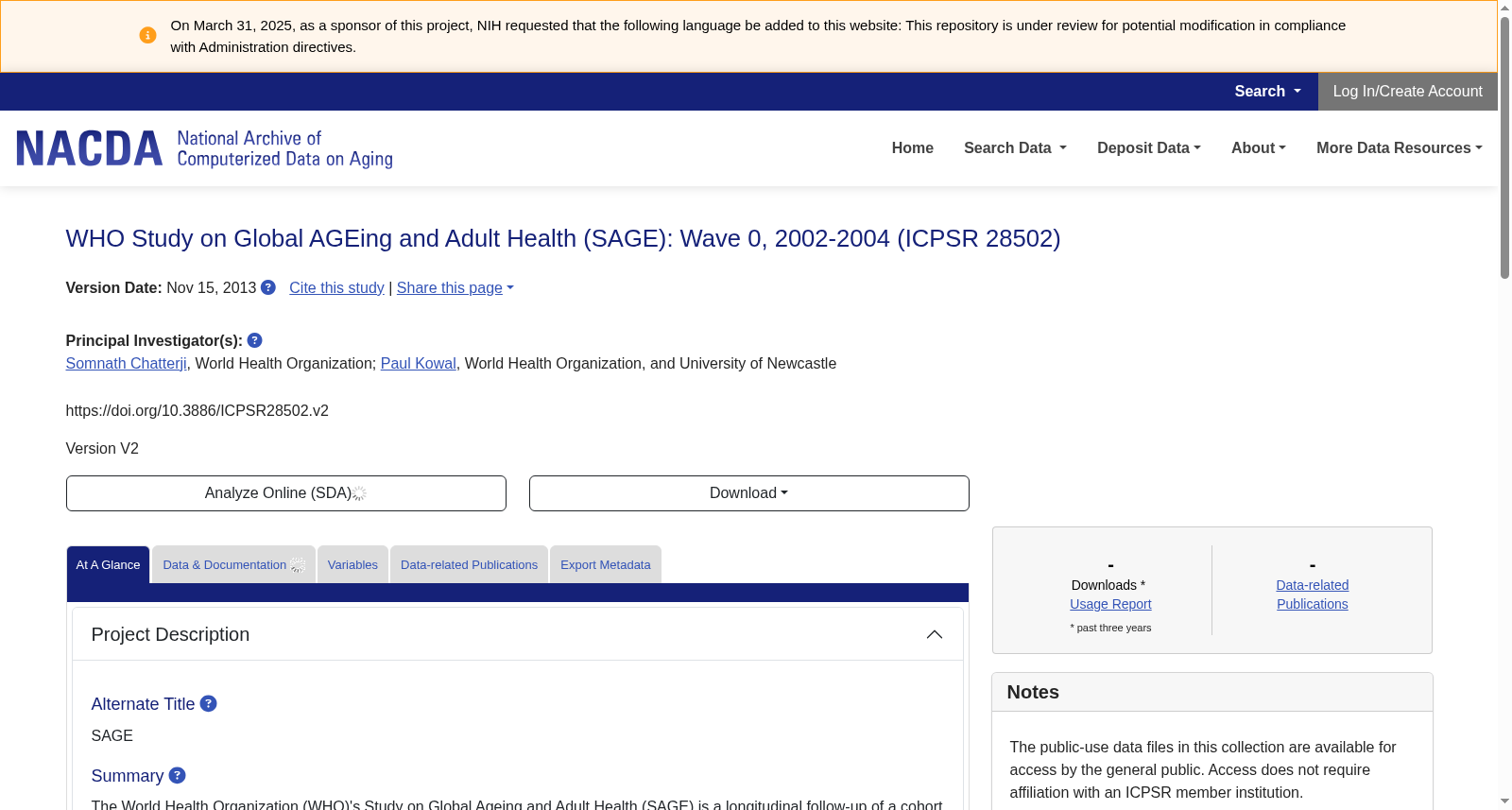Click the help icon next to Version Date

click(268, 287)
